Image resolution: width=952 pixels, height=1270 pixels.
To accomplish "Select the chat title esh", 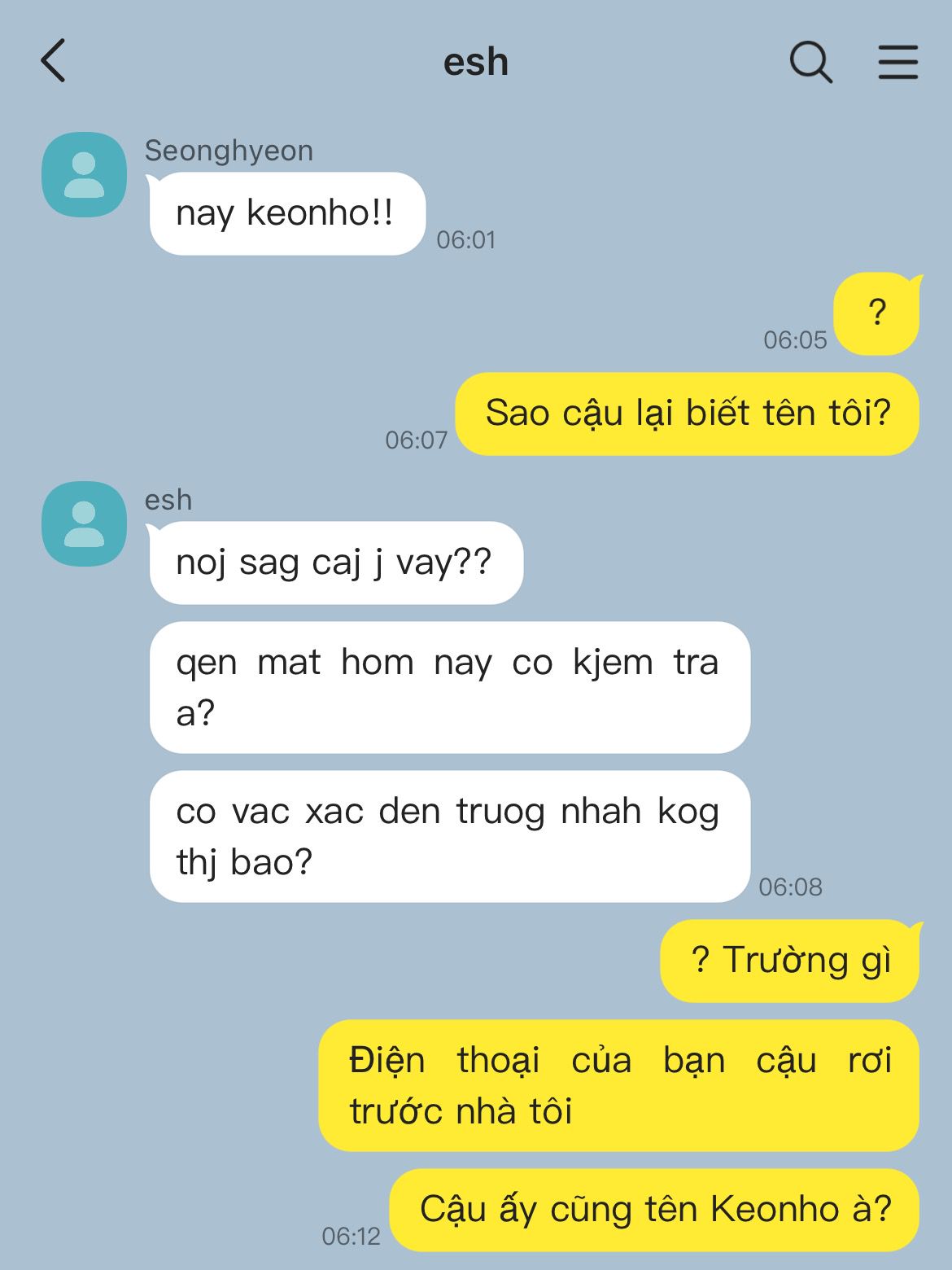I will click(476, 62).
